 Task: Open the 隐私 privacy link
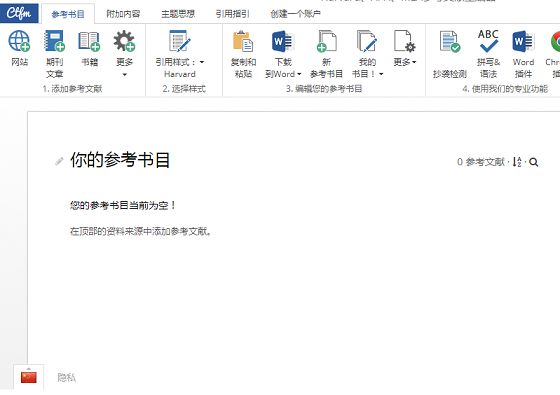(66, 378)
